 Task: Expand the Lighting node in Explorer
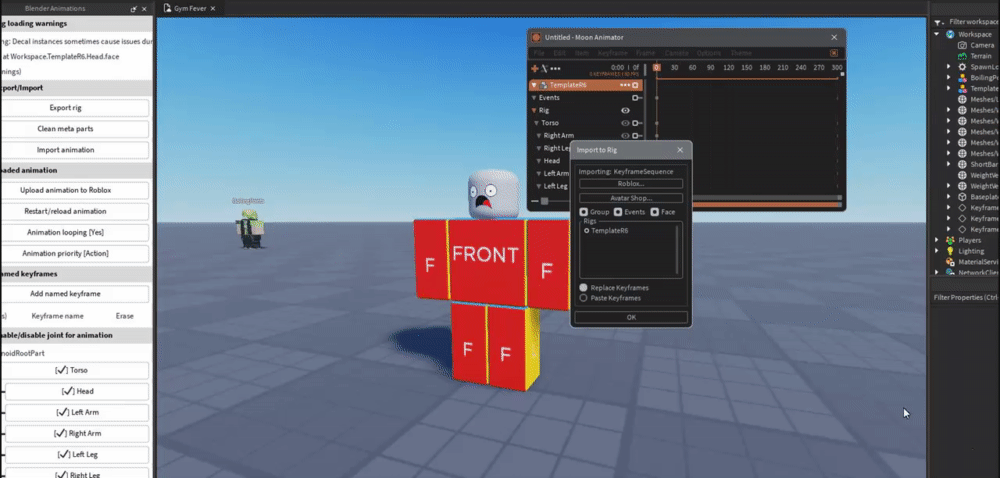coord(937,251)
